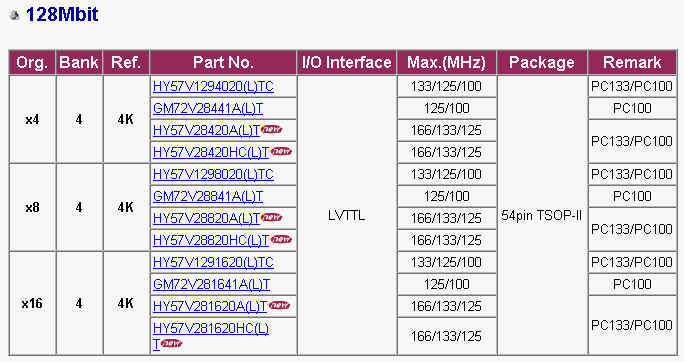
Task: Open the HY57V28420A(L)T part link
Action: pos(207,130)
